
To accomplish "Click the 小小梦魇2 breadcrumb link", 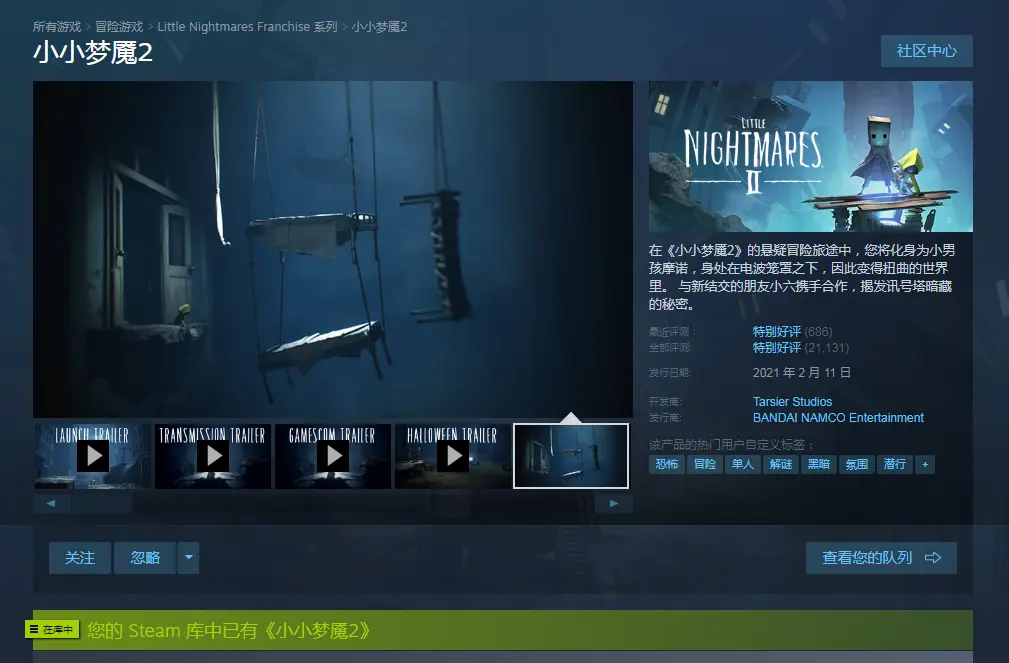I will click(379, 26).
